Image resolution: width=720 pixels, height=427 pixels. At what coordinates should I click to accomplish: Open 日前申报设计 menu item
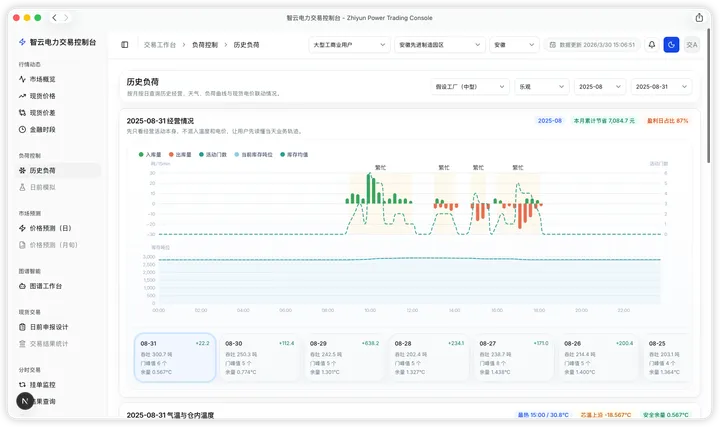[x=58, y=327]
